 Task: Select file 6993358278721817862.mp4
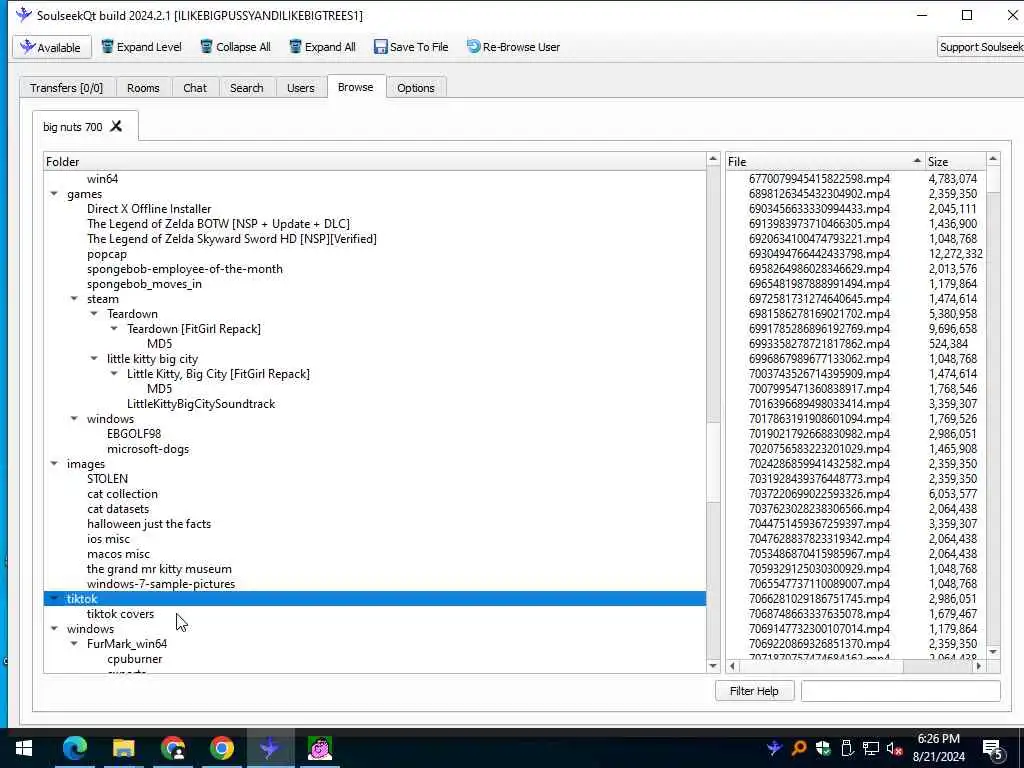pos(819,344)
